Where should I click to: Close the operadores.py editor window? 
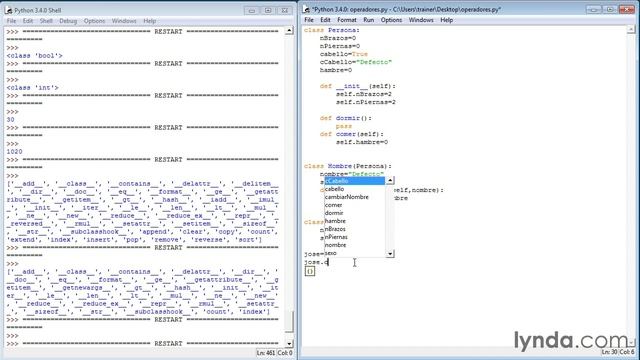tap(627, 9)
